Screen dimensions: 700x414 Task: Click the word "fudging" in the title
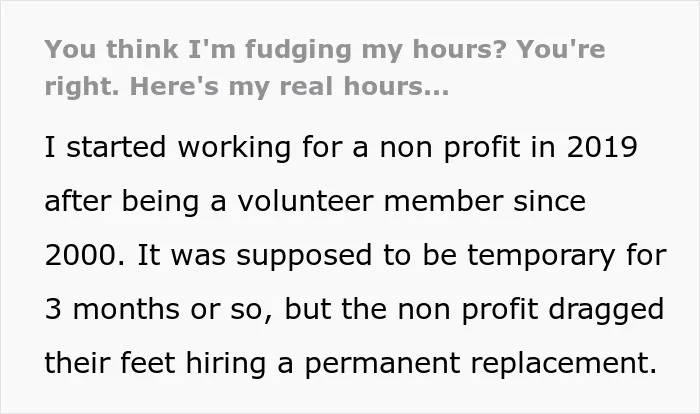pos(298,50)
